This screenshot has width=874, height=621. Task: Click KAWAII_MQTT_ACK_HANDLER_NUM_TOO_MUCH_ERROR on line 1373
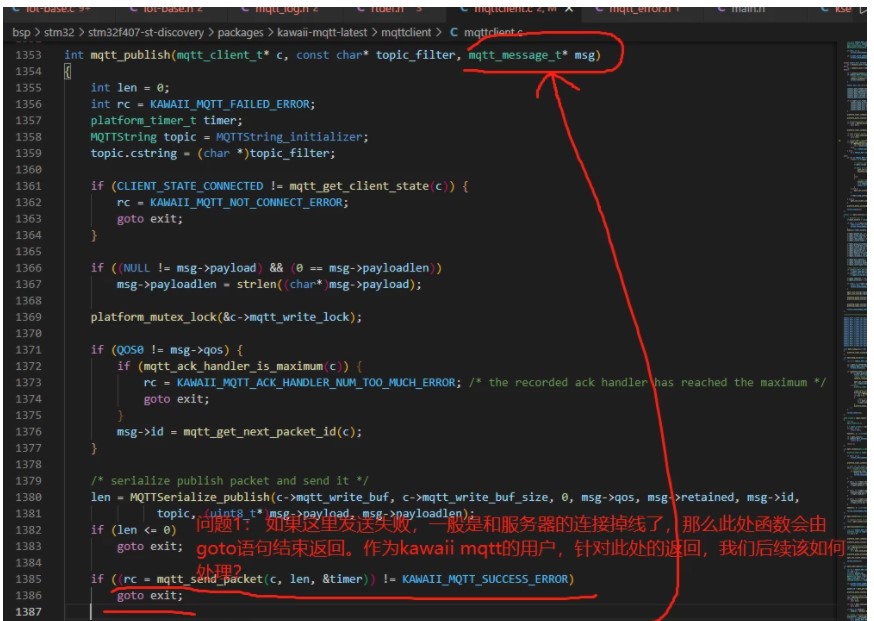316,382
